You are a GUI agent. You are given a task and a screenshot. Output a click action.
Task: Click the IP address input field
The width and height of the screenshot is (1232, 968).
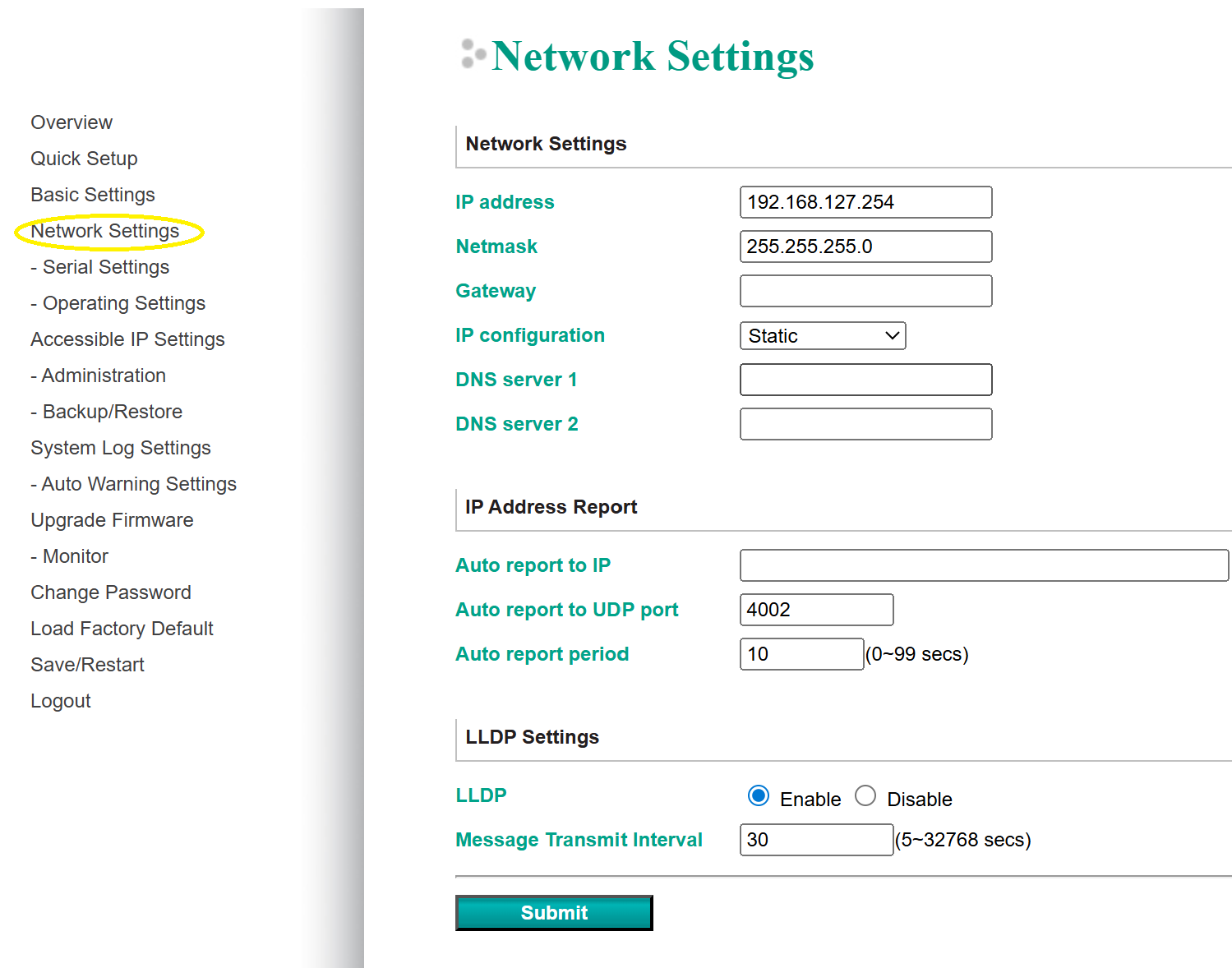tap(865, 202)
